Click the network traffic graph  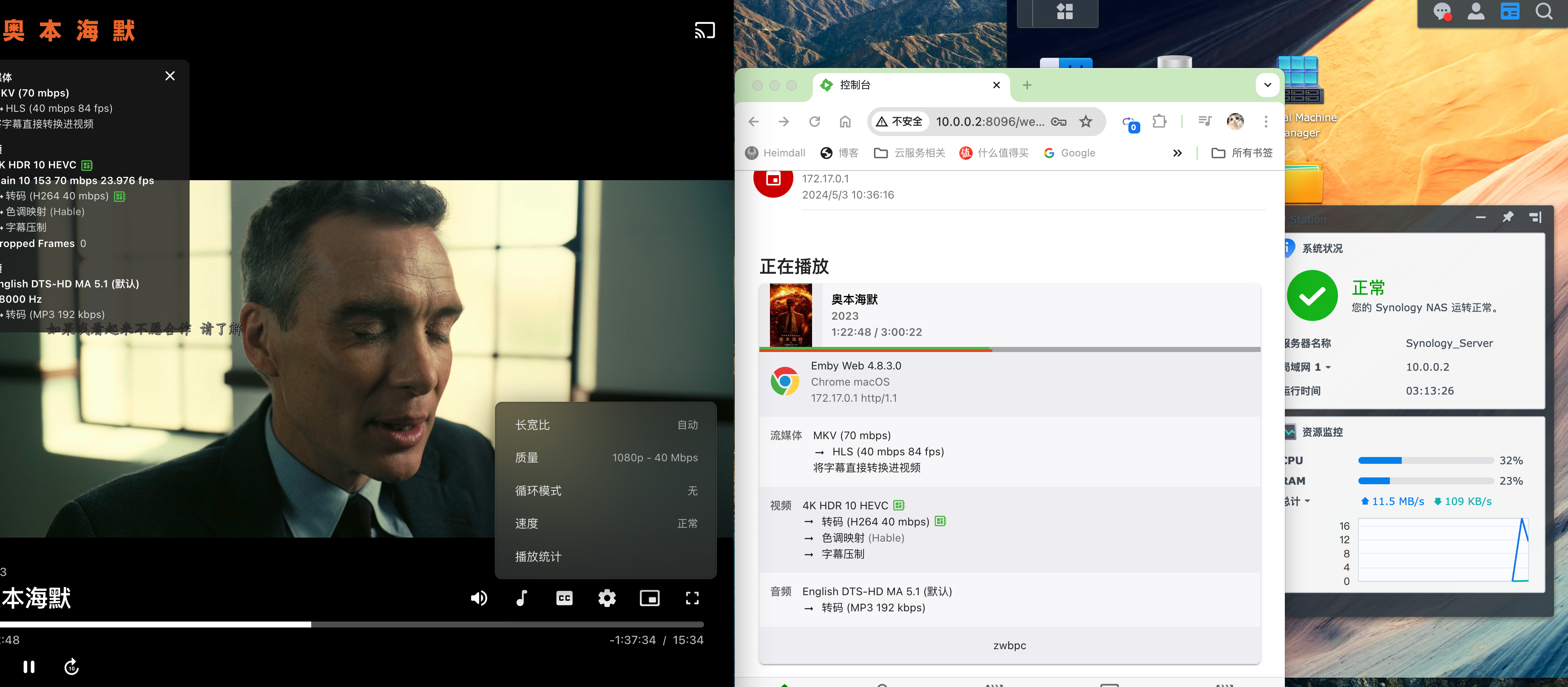pos(1443,550)
